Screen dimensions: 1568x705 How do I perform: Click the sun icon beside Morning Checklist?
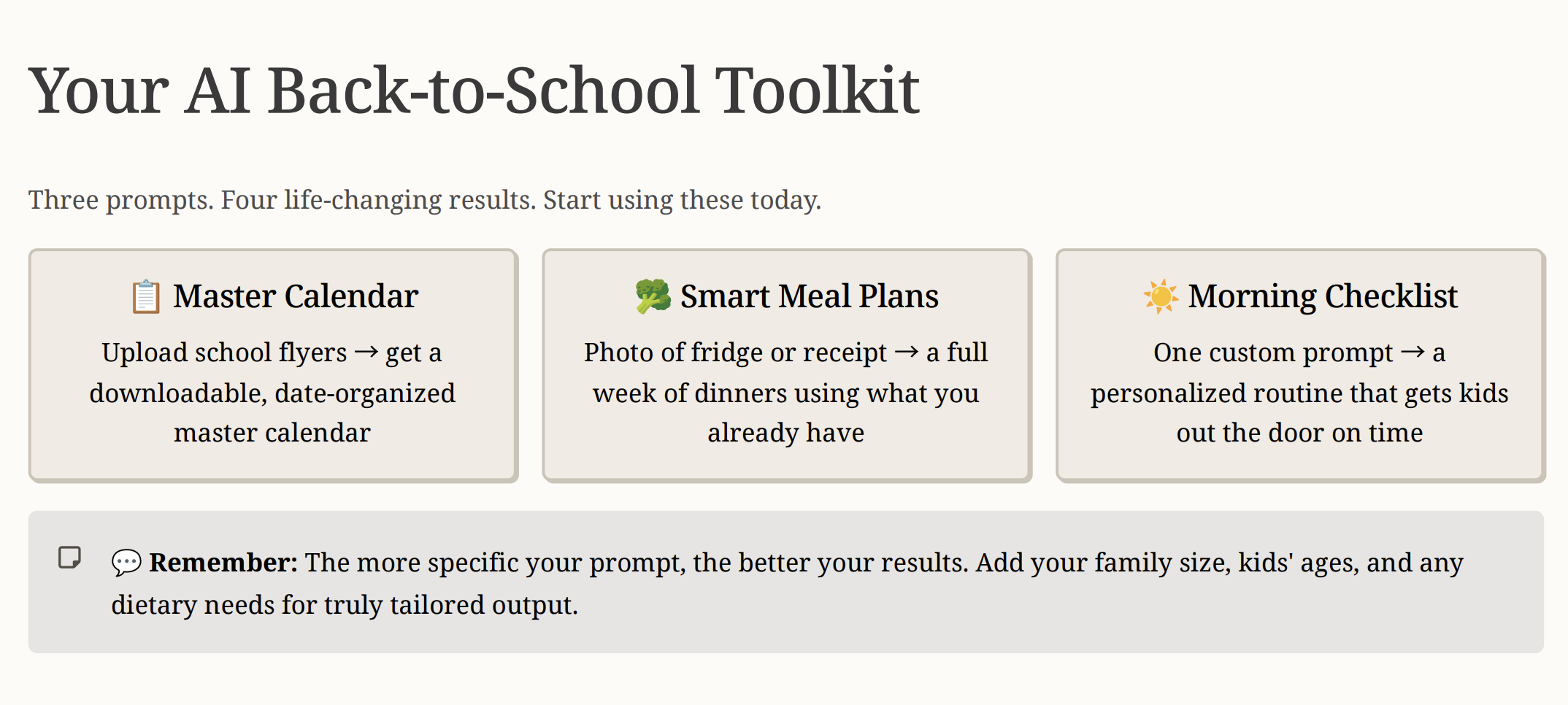(x=1161, y=296)
